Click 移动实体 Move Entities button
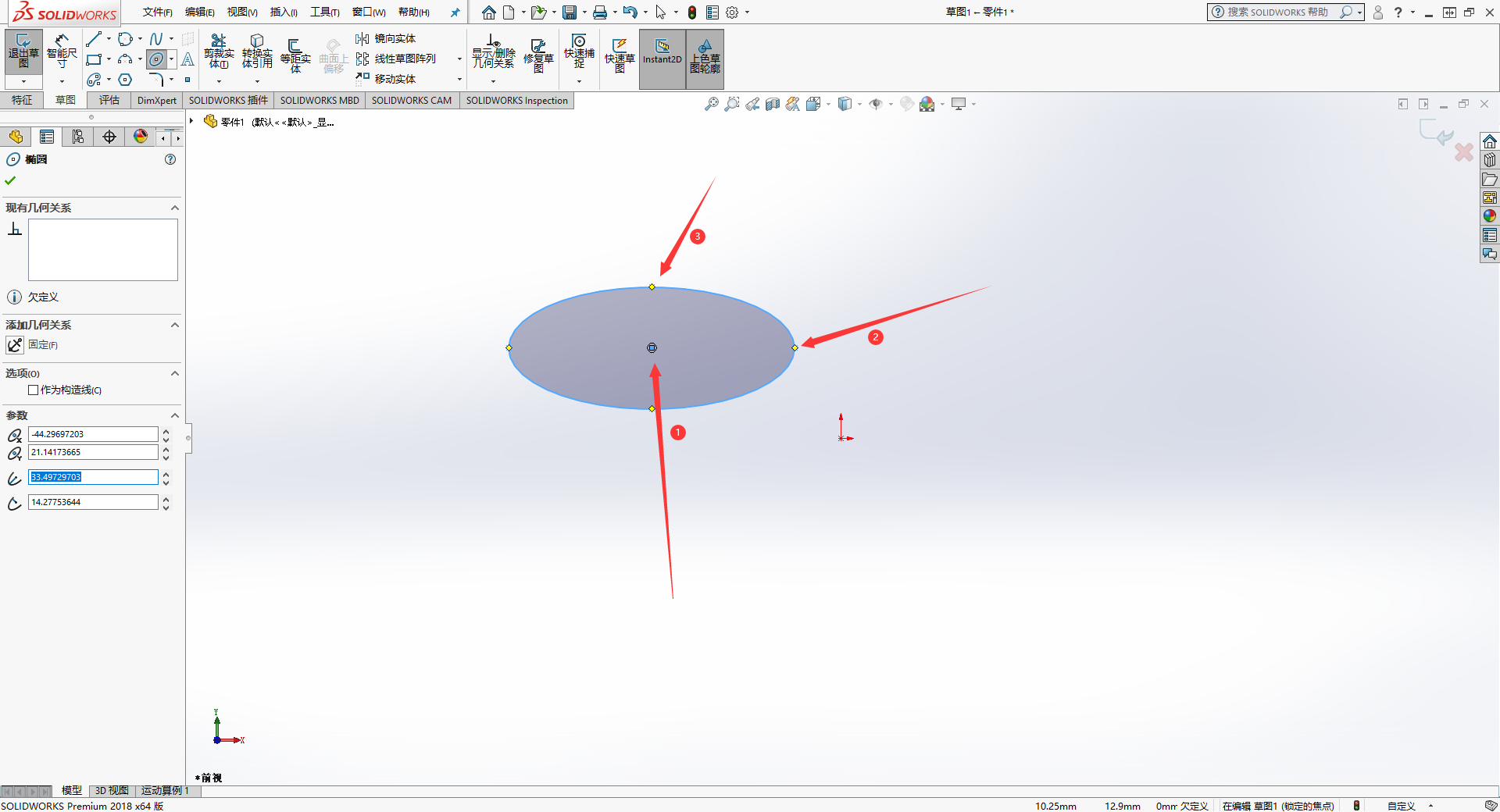 coord(385,79)
